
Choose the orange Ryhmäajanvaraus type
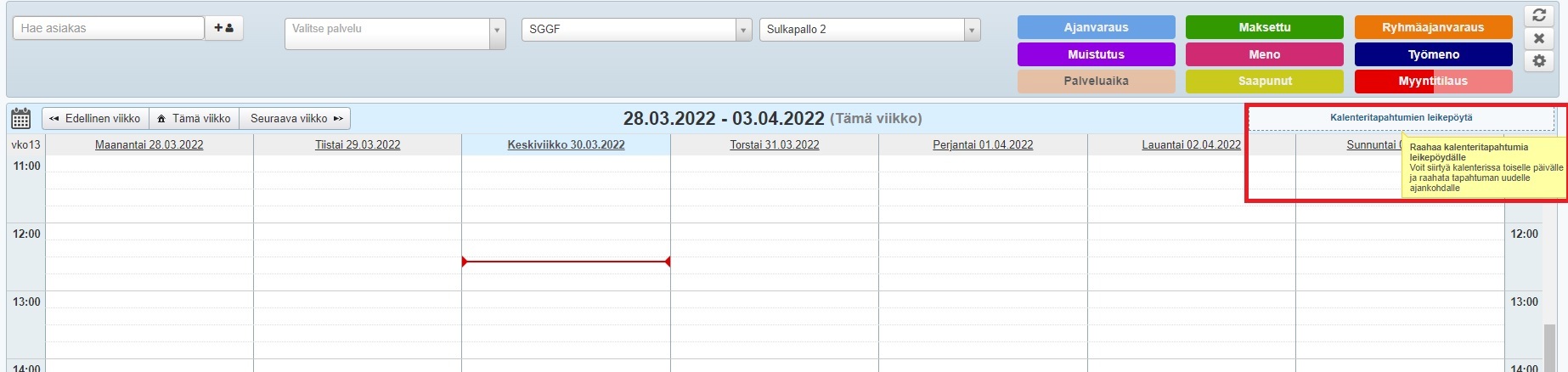tap(1433, 27)
